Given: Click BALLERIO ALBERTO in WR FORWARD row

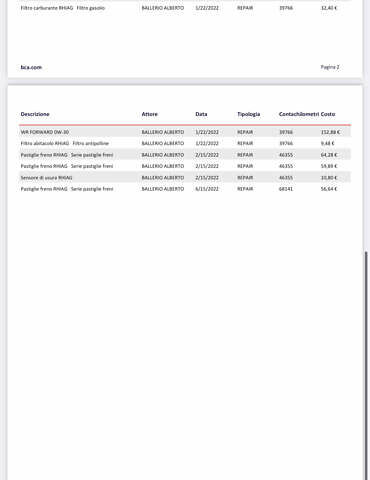Looking at the screenshot, I should (x=163, y=132).
